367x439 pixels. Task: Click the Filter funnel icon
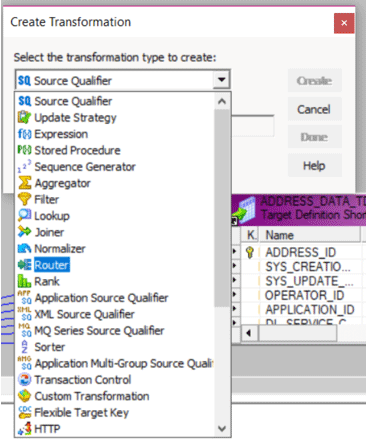point(24,199)
